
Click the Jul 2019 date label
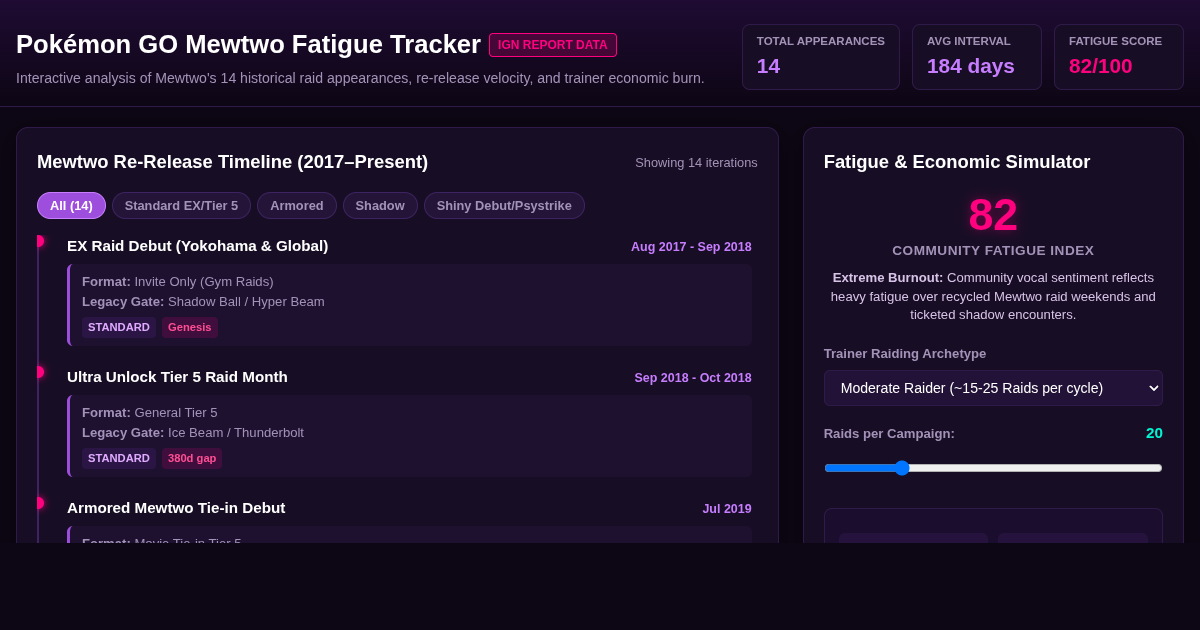[727, 509]
